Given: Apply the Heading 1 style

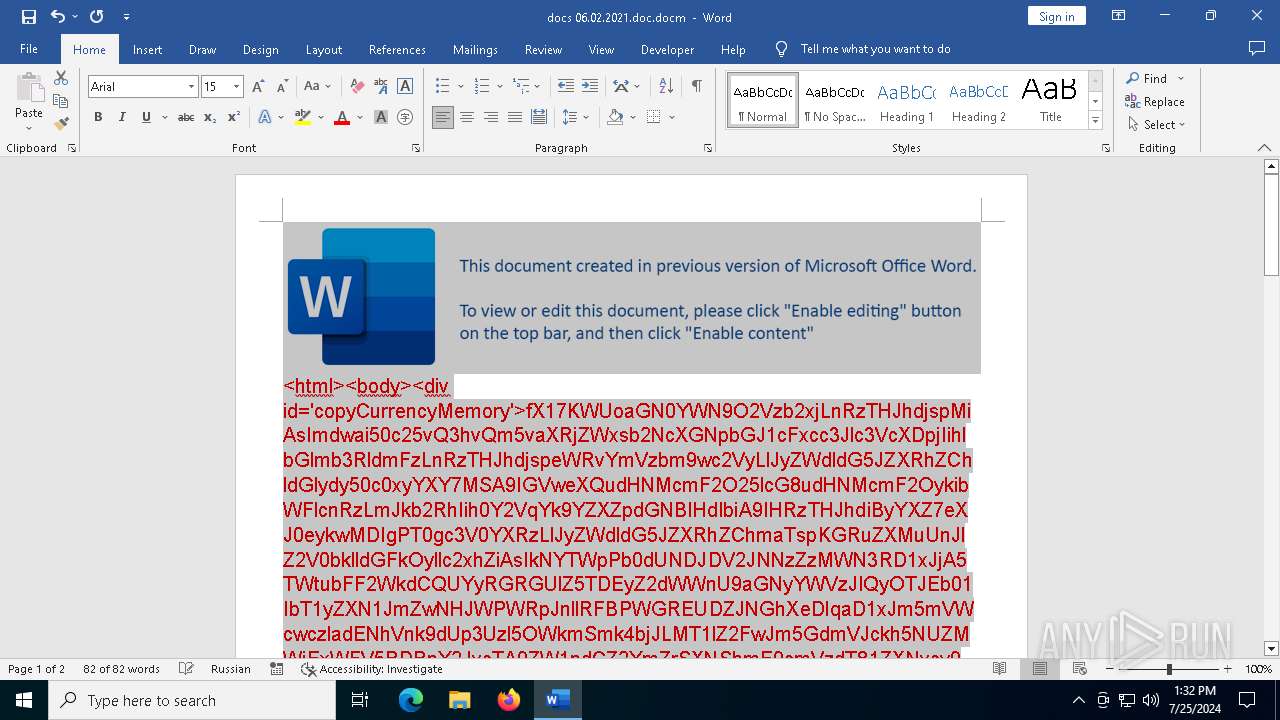Looking at the screenshot, I should [x=906, y=101].
